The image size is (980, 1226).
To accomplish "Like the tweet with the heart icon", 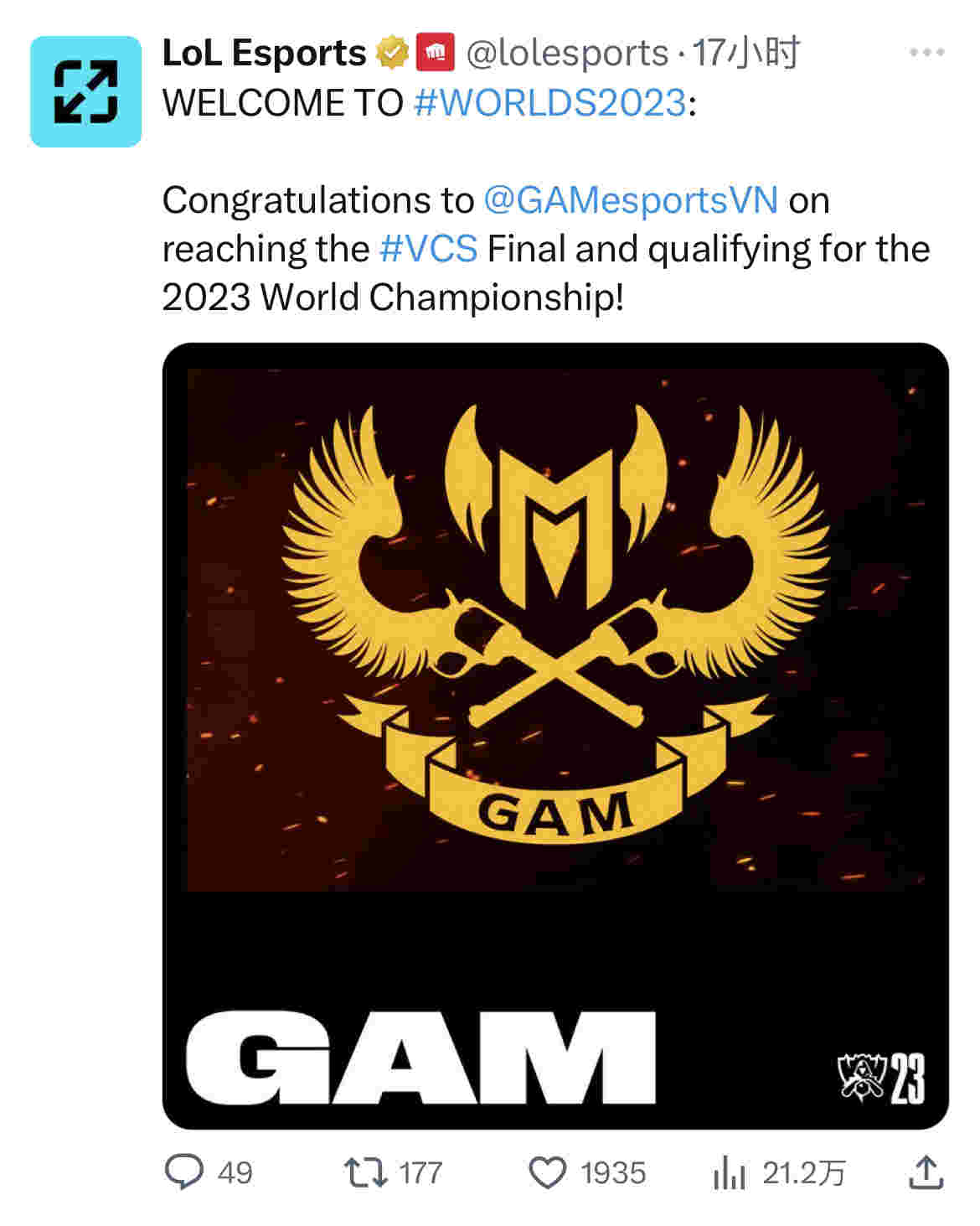I will [x=549, y=1172].
